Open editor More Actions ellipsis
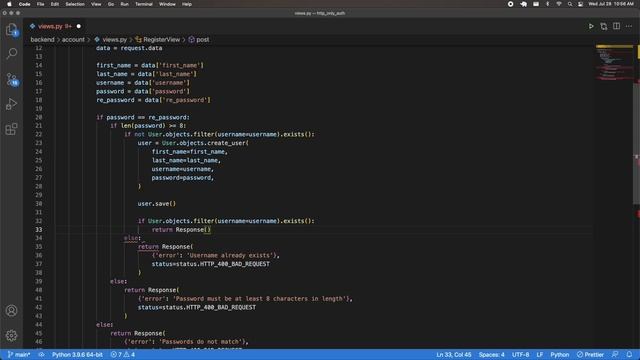This screenshot has height=360, width=640. pyautogui.click(x=629, y=26)
